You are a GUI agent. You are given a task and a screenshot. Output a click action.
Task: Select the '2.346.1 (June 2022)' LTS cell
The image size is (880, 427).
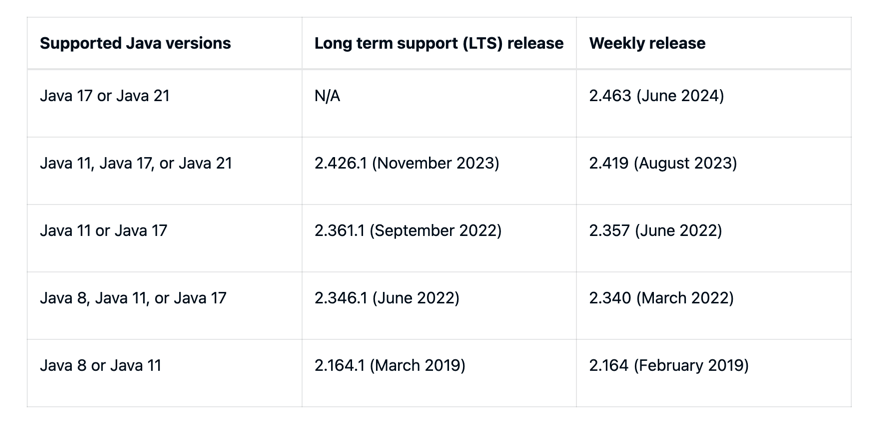pyautogui.click(x=386, y=298)
